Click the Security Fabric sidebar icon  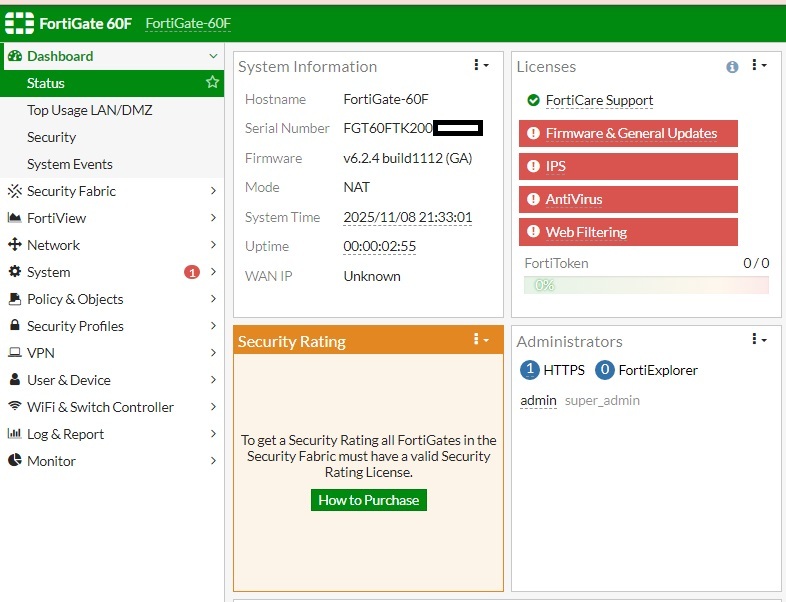[15, 191]
